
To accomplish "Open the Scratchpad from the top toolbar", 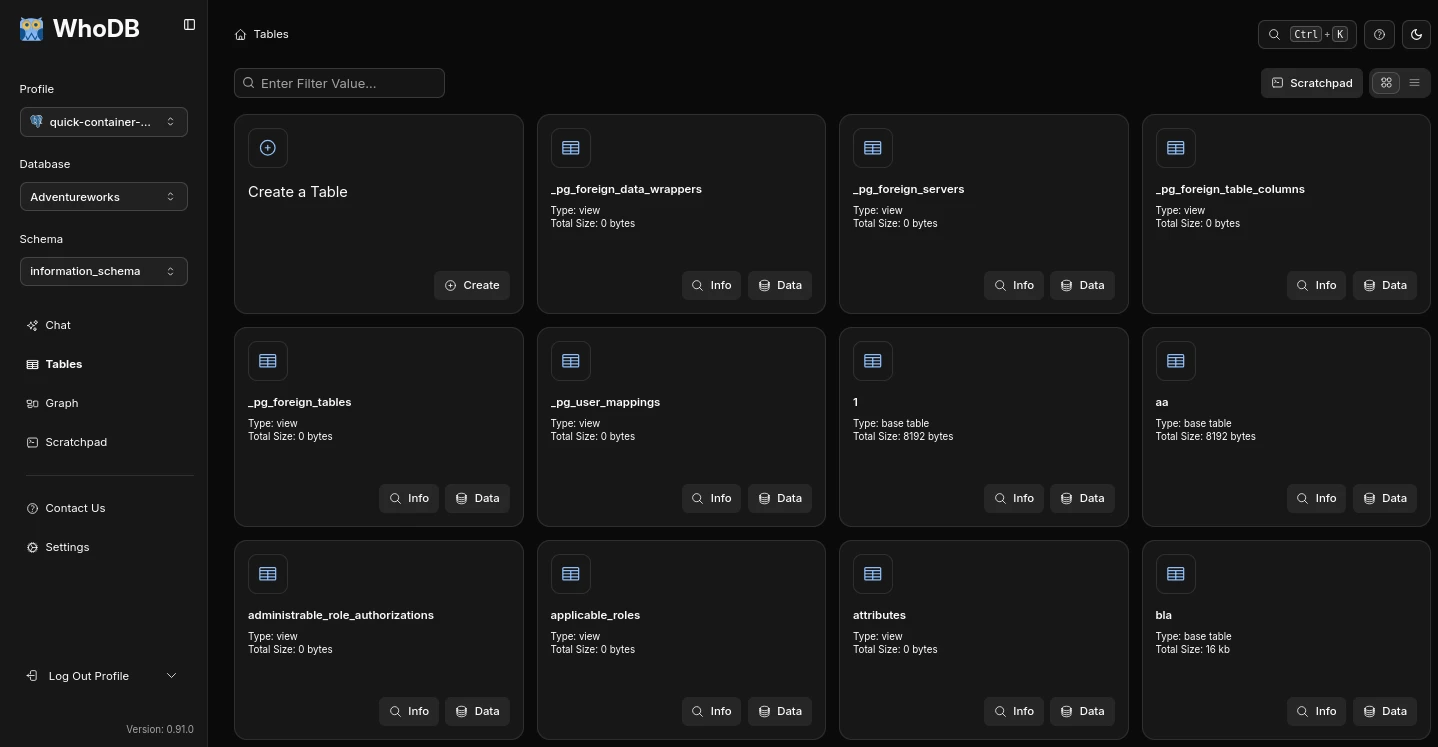I will coord(1311,83).
